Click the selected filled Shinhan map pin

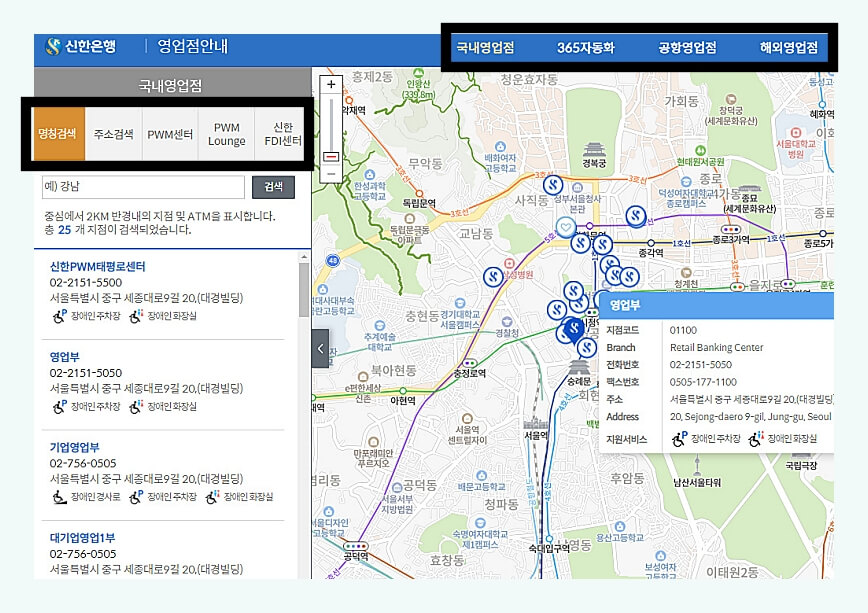tap(574, 330)
